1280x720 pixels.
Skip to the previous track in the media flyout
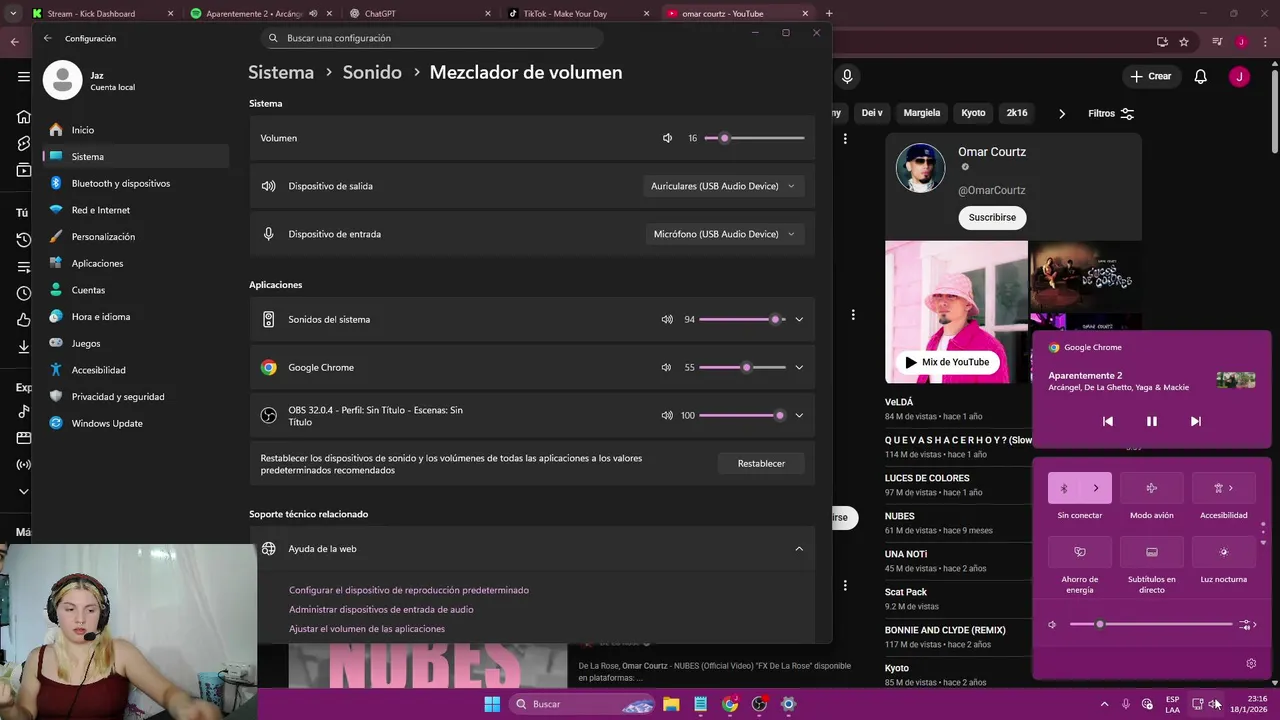pyautogui.click(x=1108, y=421)
